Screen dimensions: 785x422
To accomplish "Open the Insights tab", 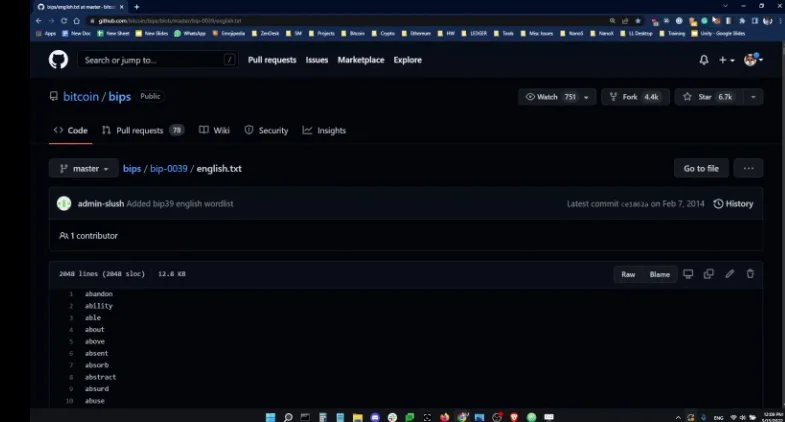I will coord(324,130).
